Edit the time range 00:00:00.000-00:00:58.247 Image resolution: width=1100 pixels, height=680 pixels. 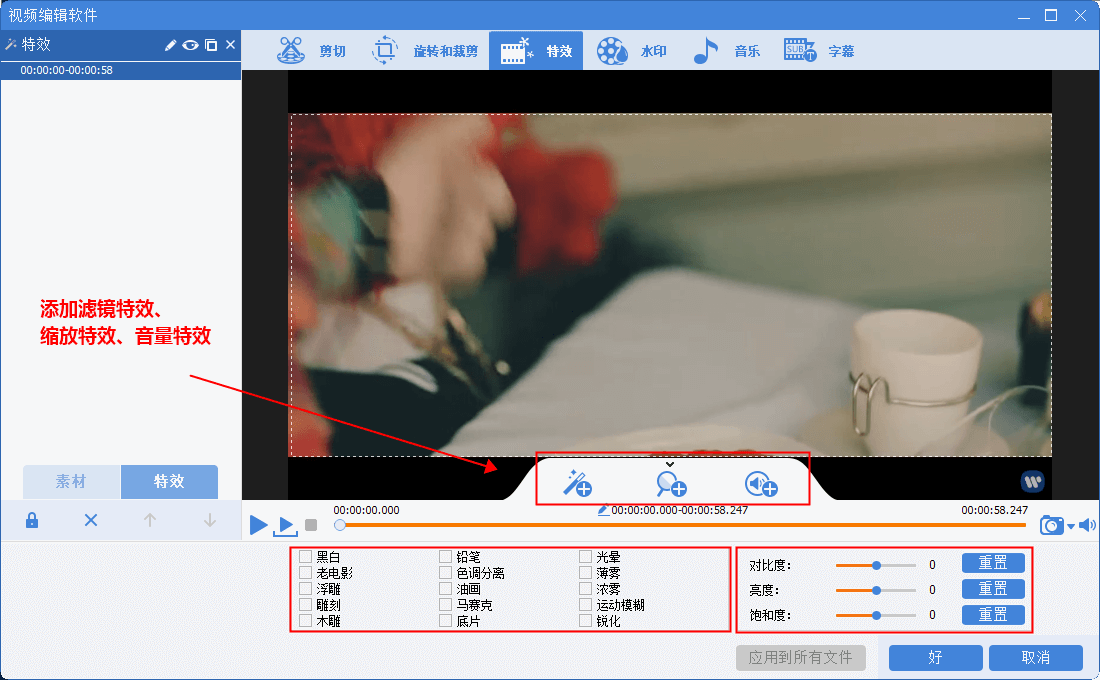pos(673,510)
